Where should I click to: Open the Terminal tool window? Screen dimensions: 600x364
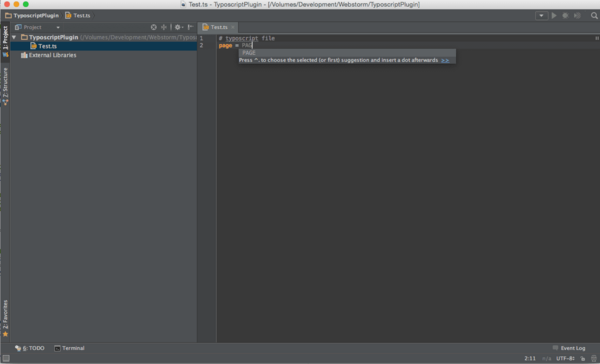click(69, 348)
